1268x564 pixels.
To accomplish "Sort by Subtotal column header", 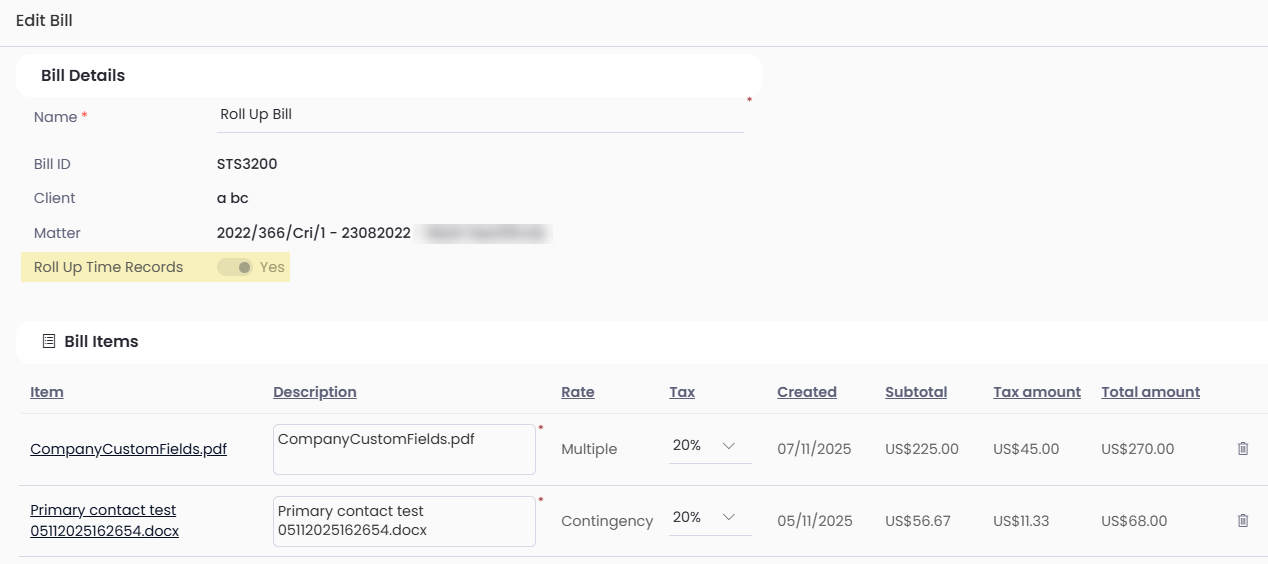I will click(x=916, y=392).
